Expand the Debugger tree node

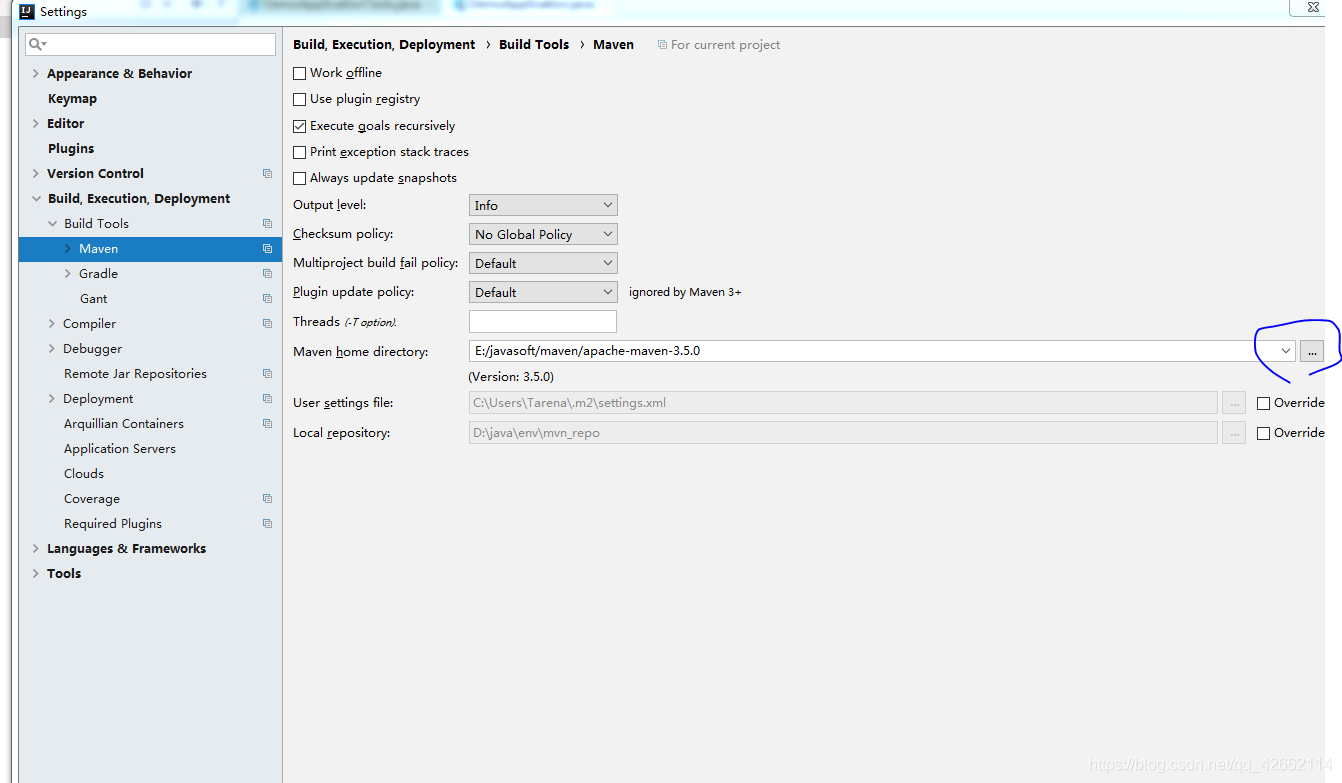[52, 348]
